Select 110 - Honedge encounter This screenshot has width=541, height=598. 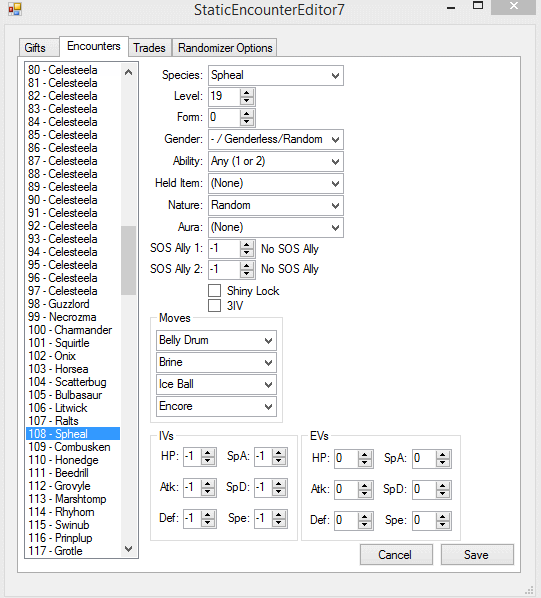pyautogui.click(x=73, y=460)
